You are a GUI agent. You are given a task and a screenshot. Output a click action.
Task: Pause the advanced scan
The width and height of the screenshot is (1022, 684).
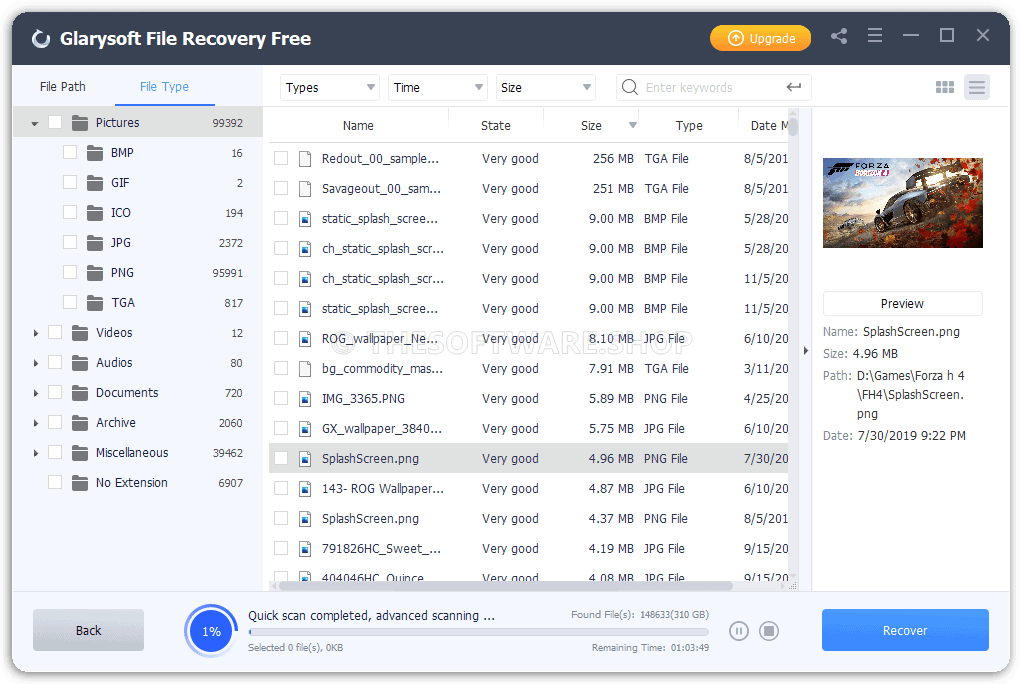tap(739, 631)
